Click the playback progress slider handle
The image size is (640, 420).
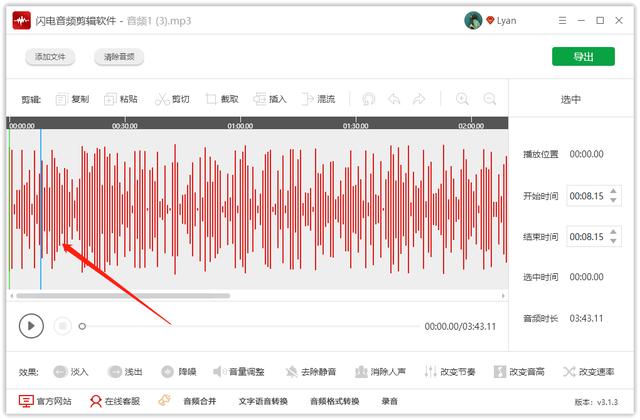[x=82, y=326]
